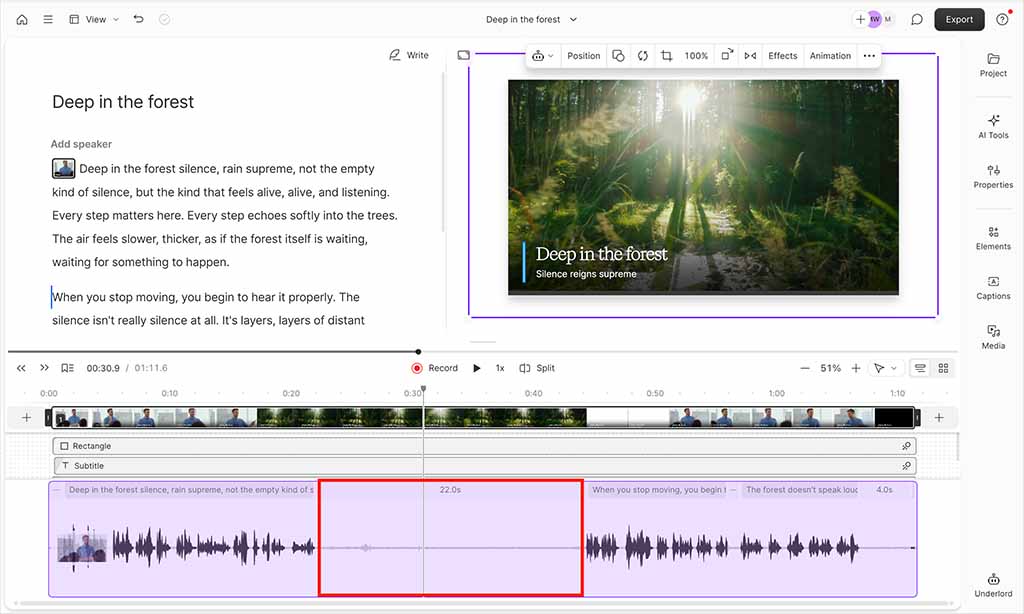Open the Effects tab in the canvas toolbar
The image size is (1024, 614).
[783, 55]
